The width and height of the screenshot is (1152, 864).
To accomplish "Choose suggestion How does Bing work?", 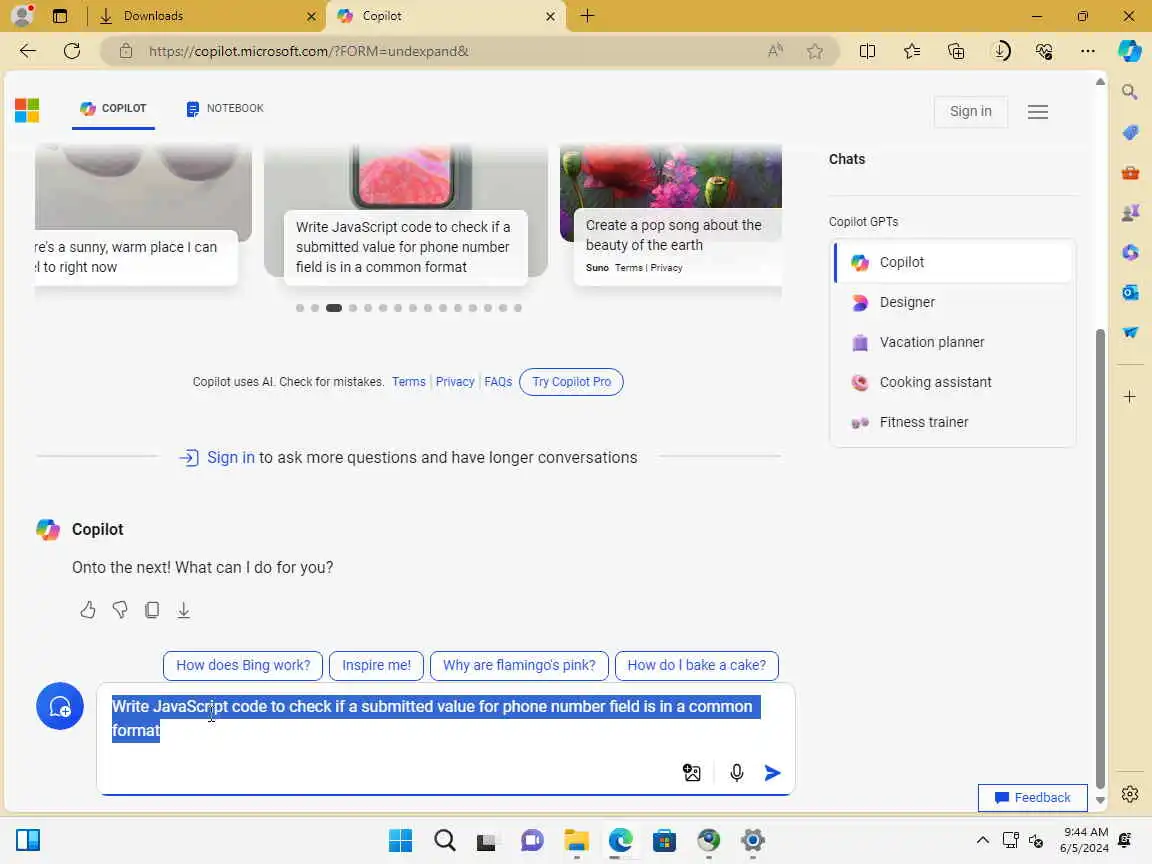I will (x=242, y=665).
